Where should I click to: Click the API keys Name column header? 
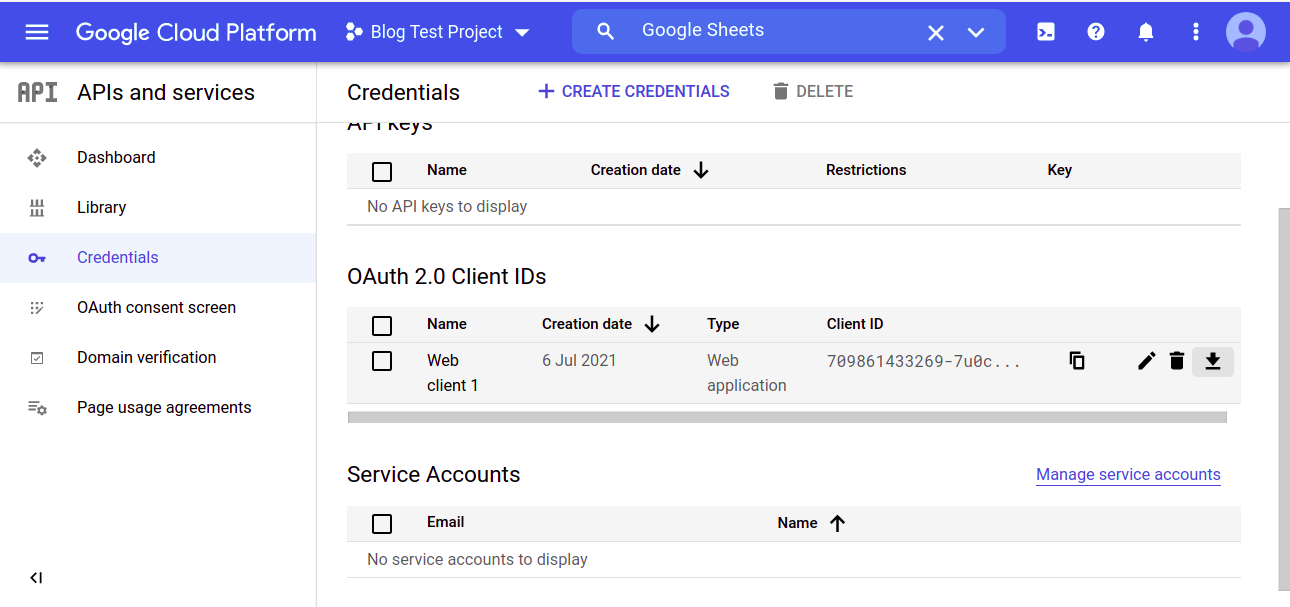(447, 170)
